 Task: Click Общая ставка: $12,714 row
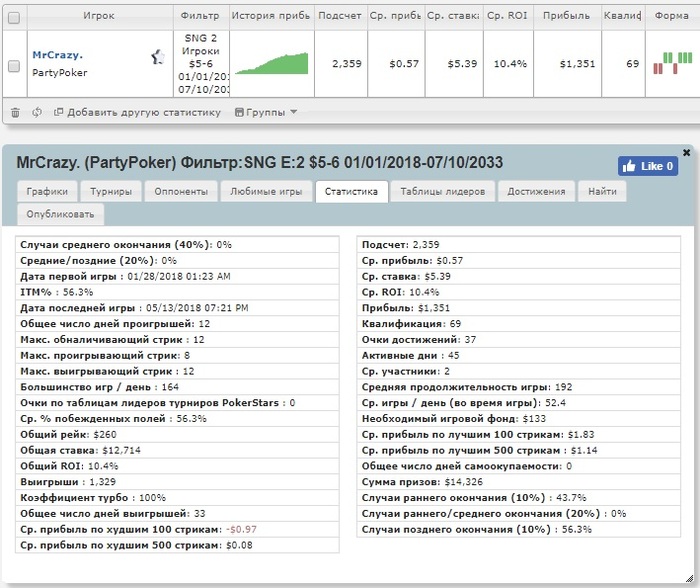coord(177,450)
